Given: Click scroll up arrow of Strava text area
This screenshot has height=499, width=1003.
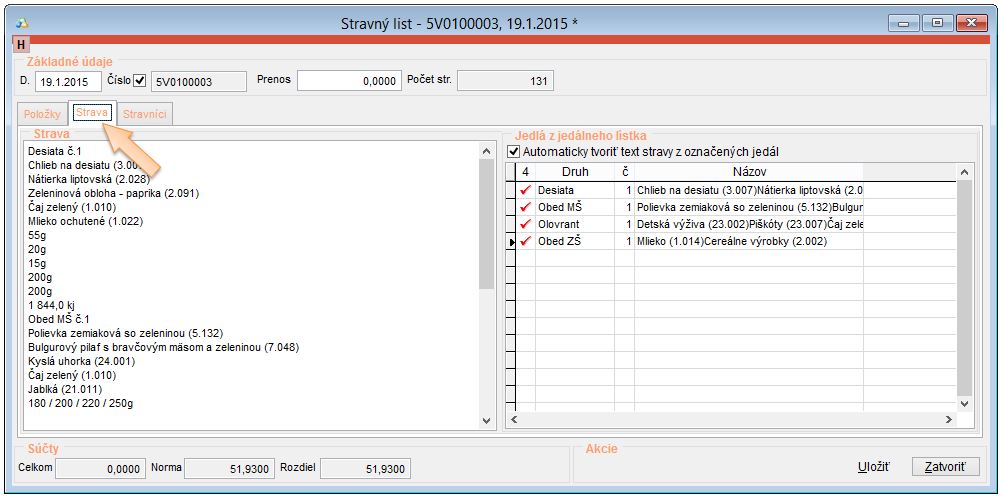Looking at the screenshot, I should tap(487, 151).
